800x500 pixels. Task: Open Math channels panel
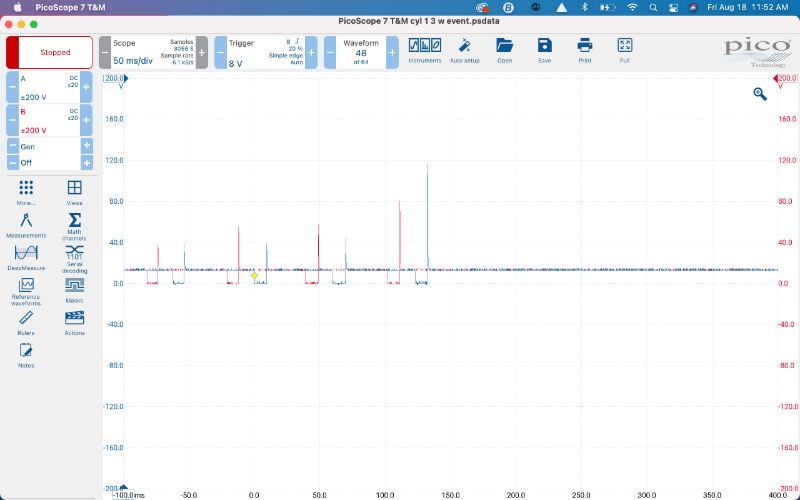(x=74, y=223)
